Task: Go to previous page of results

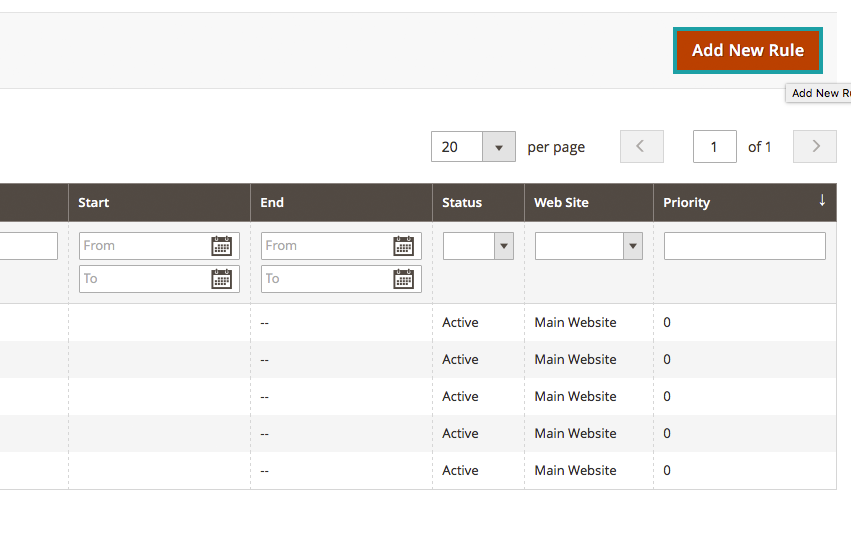Action: coord(641,147)
